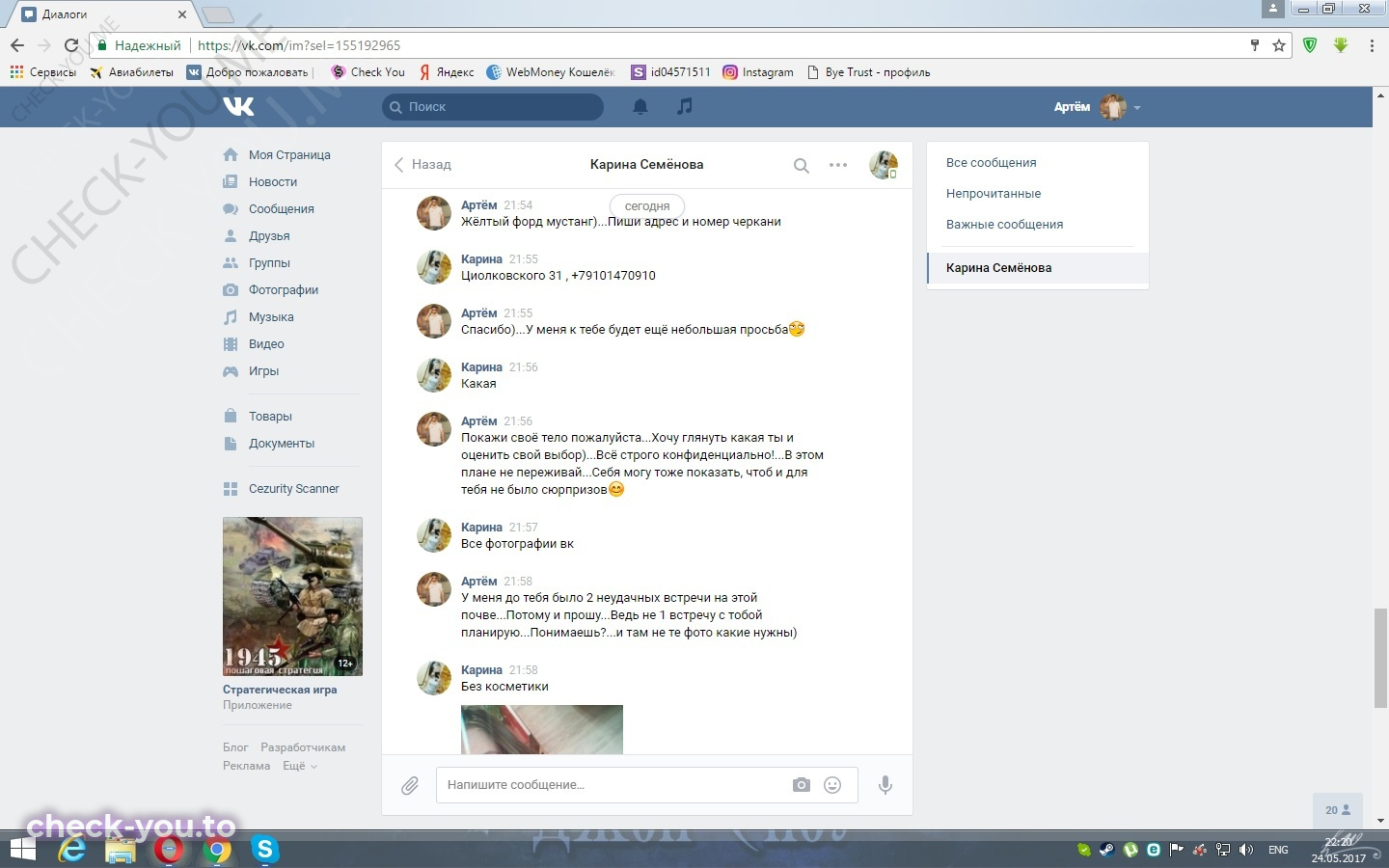
Task: Open Карина Семёнова's avatar in chat header
Action: click(884, 165)
